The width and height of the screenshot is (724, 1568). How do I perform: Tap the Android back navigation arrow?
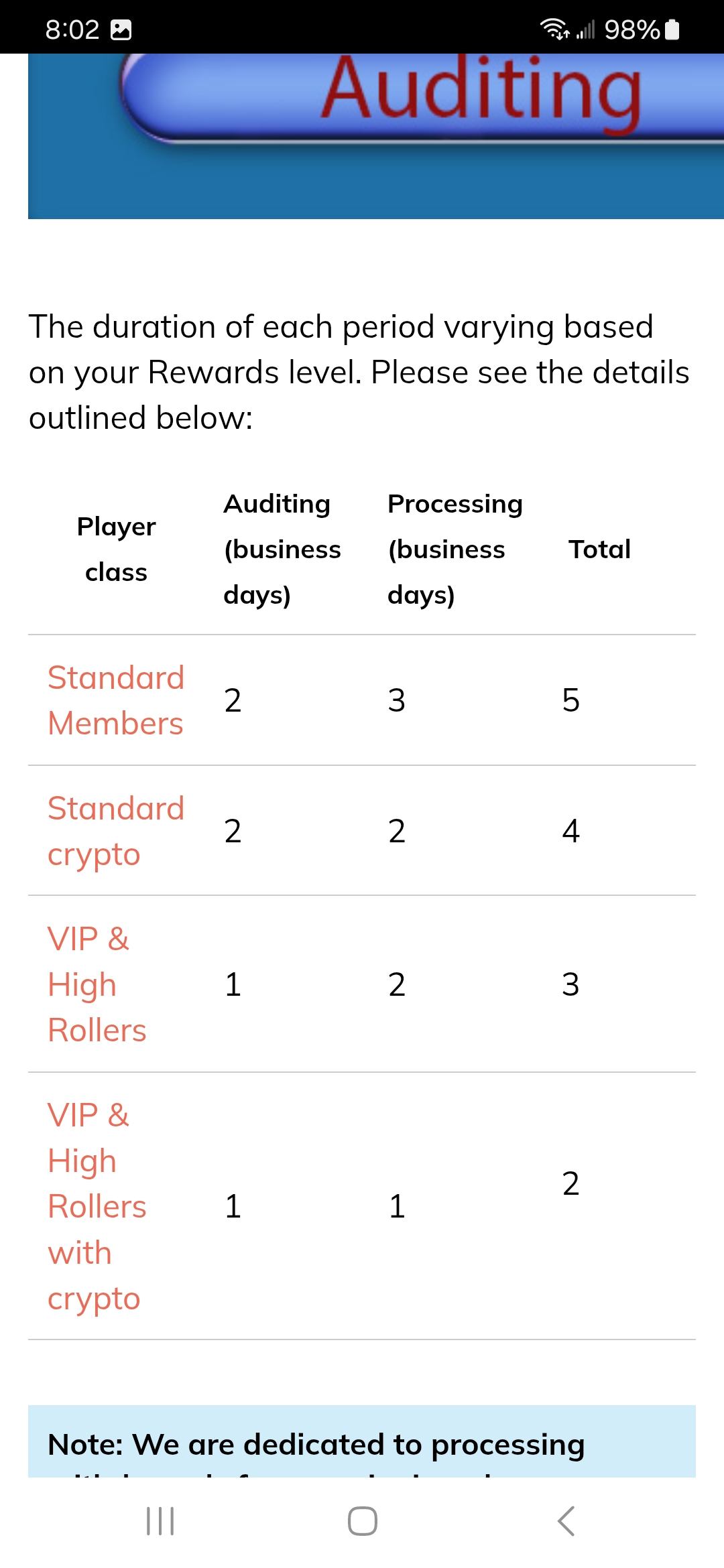[x=566, y=1521]
